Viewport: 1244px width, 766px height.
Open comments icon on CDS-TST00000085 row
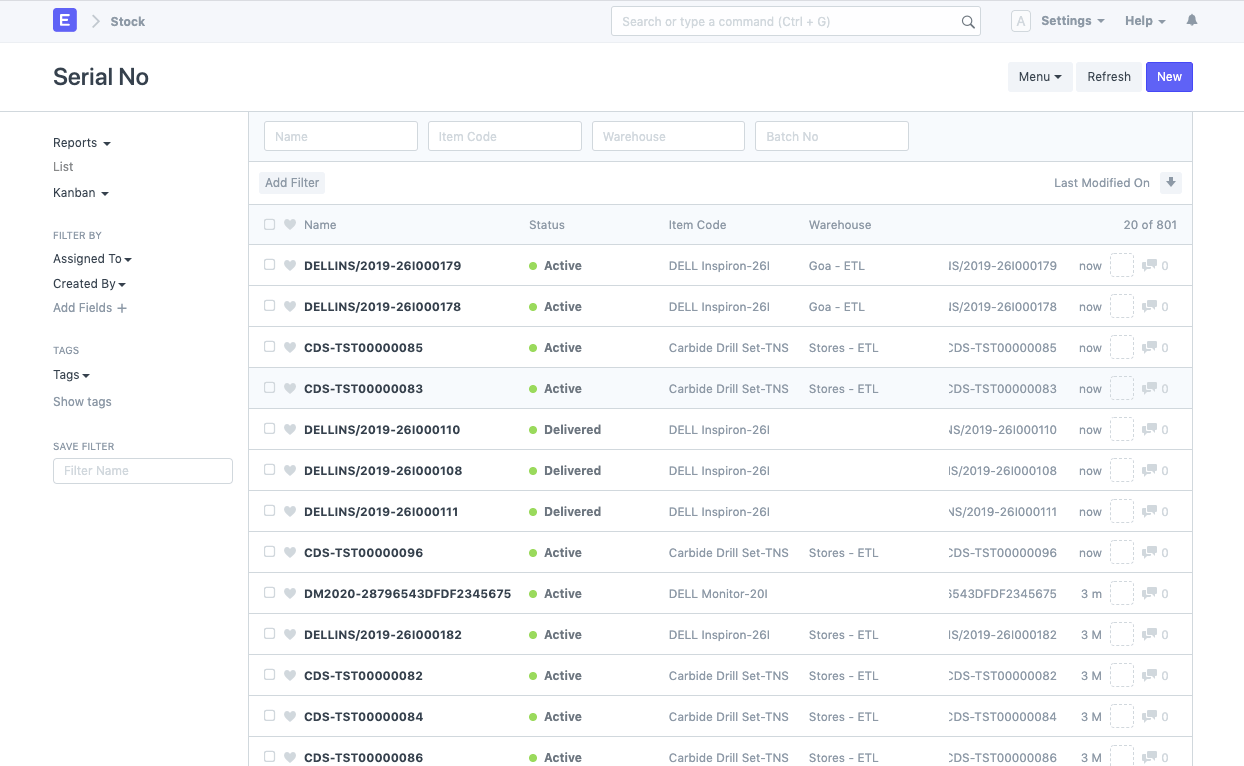(1152, 347)
